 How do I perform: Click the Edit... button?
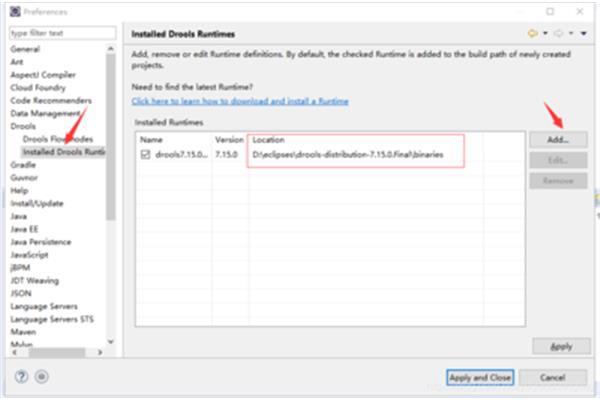(x=558, y=160)
